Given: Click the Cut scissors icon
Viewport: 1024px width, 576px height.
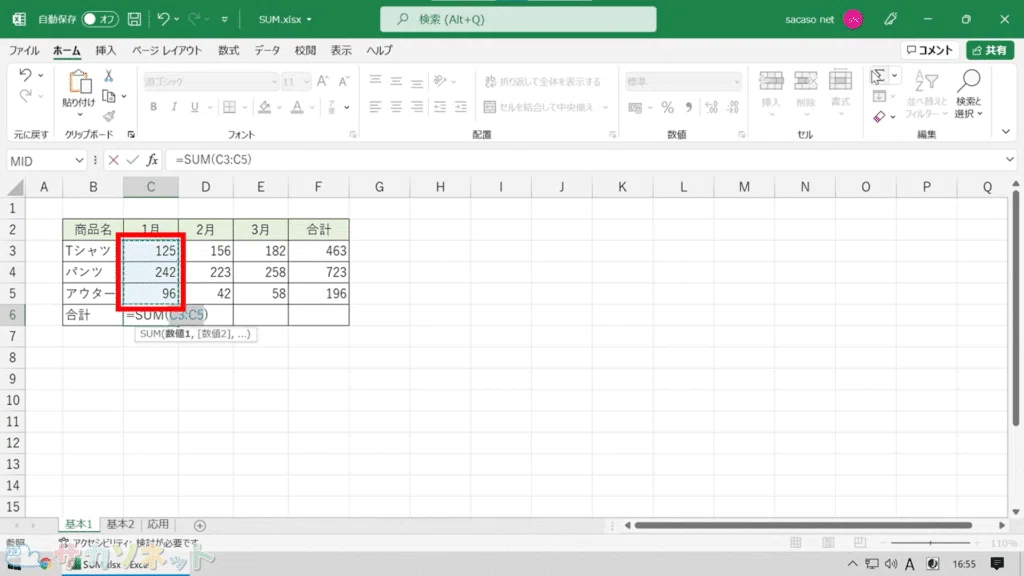Looking at the screenshot, I should tap(109, 76).
